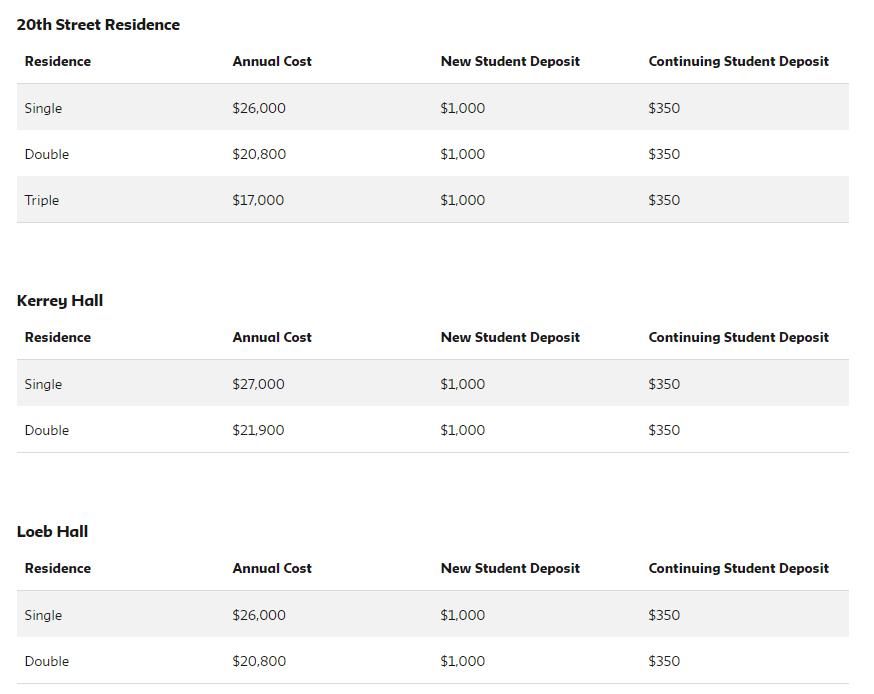Viewport: 874px width, 694px height.
Task: Click the 20th Street Residence heading
Action: (98, 25)
